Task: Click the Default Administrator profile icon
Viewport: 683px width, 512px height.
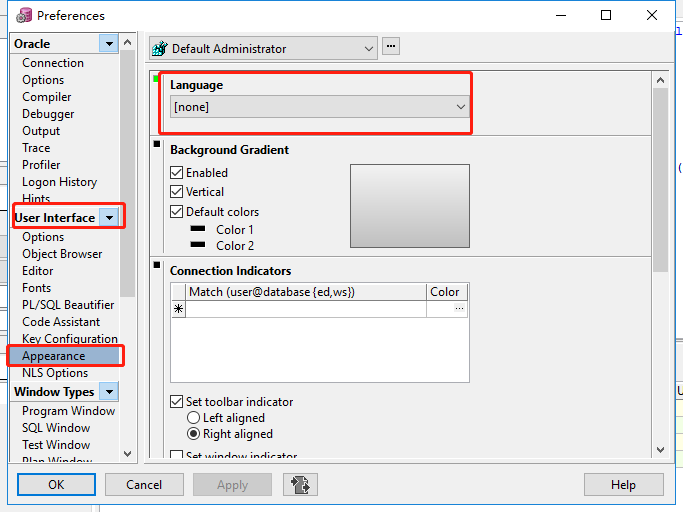Action: point(160,48)
